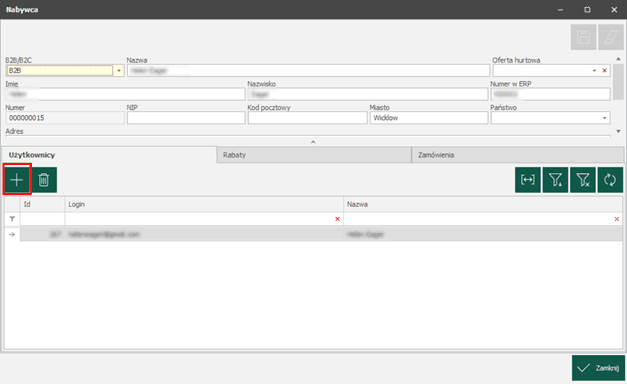Sort by the Login column header

pyautogui.click(x=204, y=204)
